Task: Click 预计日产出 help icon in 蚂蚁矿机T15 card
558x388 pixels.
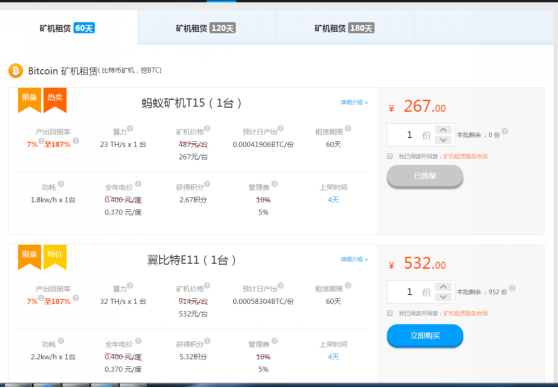Action: coord(280,129)
